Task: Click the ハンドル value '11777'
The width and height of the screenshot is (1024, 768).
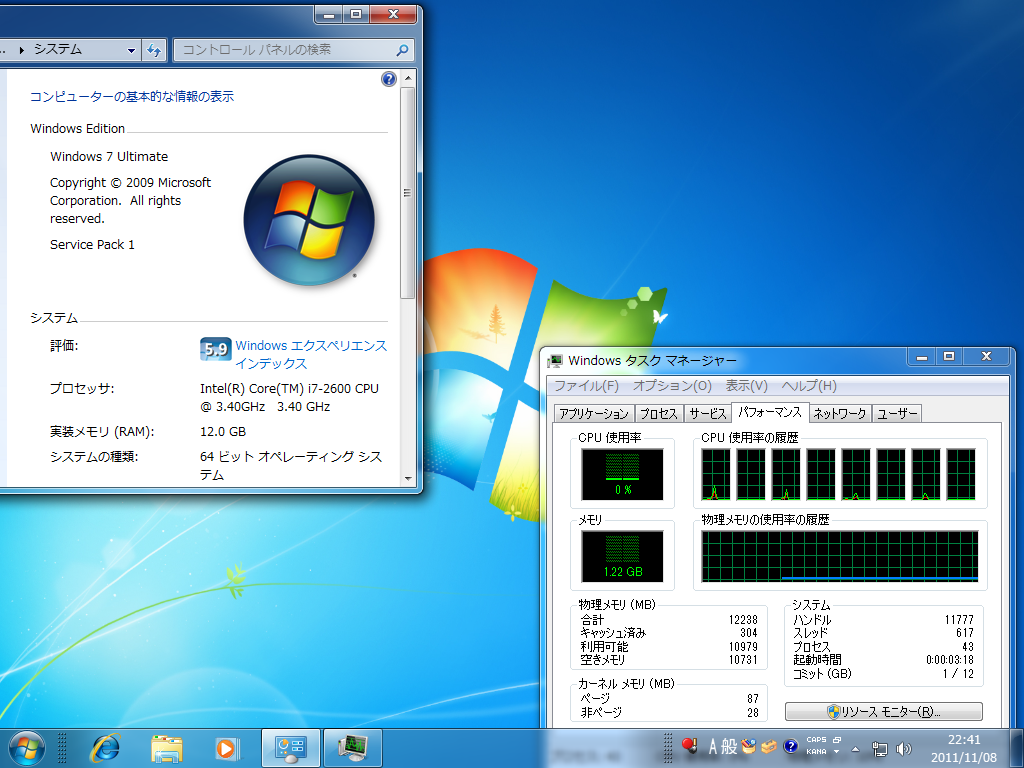Action: pyautogui.click(x=959, y=620)
